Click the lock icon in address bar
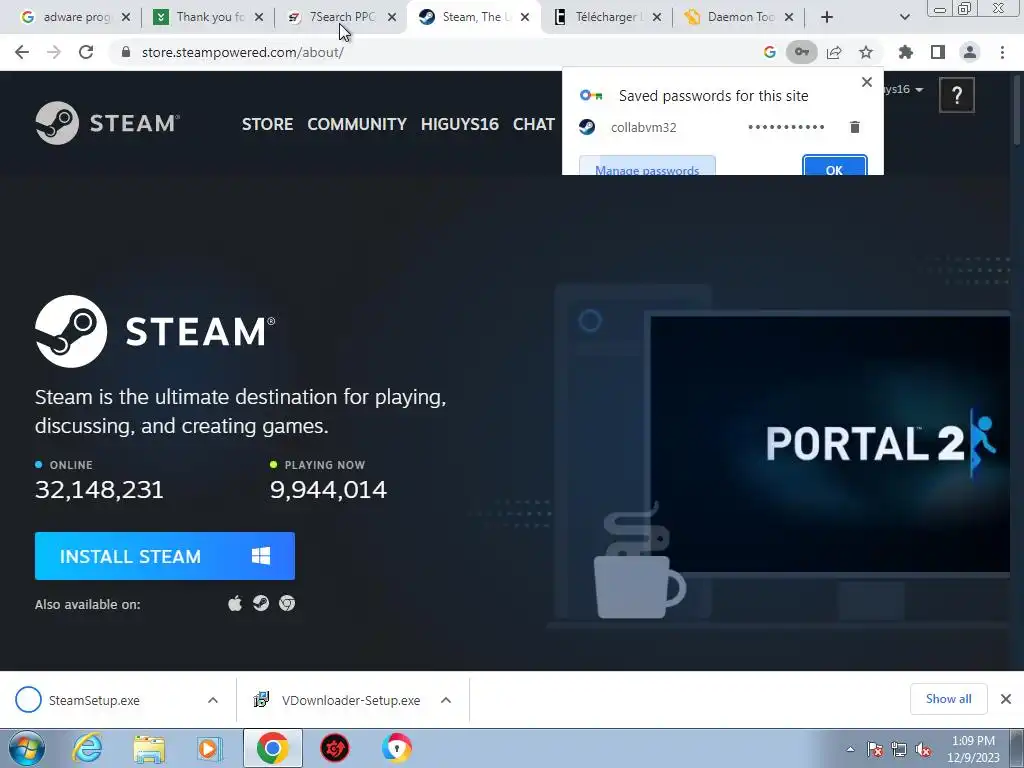1024x768 pixels. [x=126, y=52]
